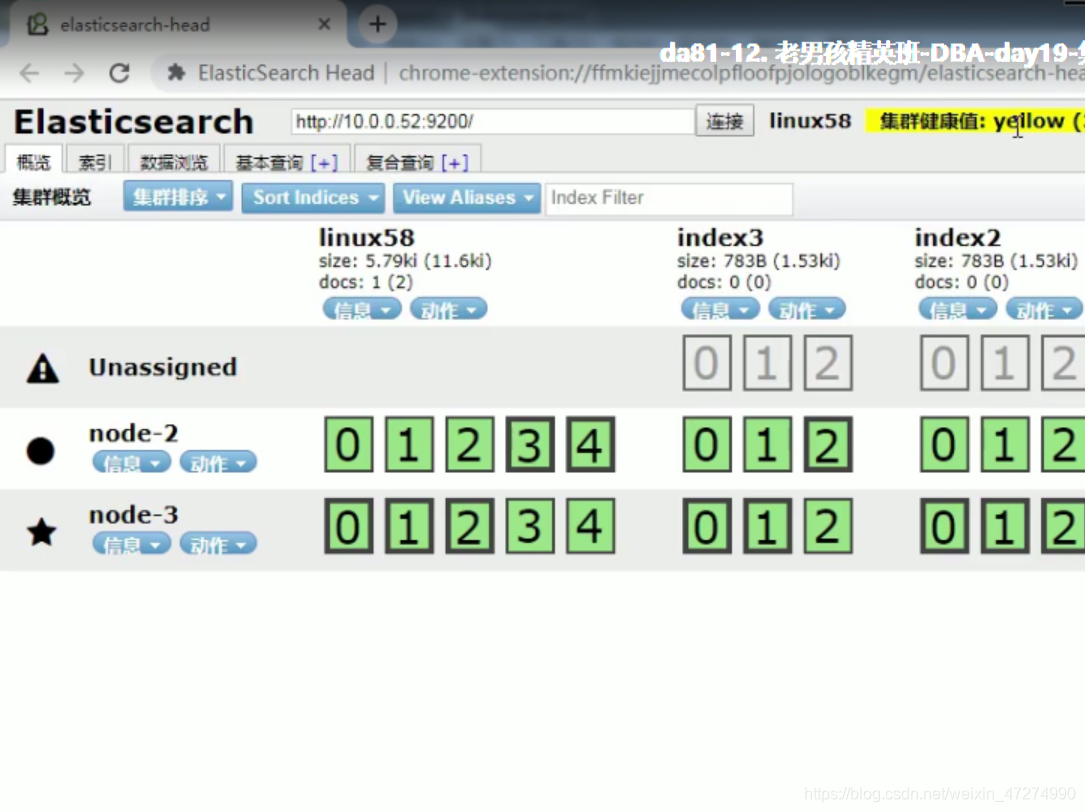Select index3 shard 0 on node-2
Viewport: 1085px width, 812px height.
click(706, 444)
